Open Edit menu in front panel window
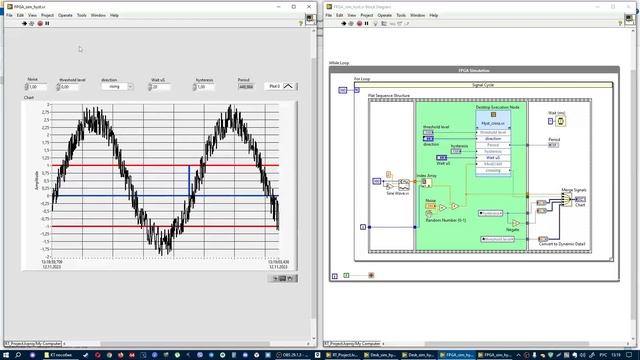 click(20, 15)
